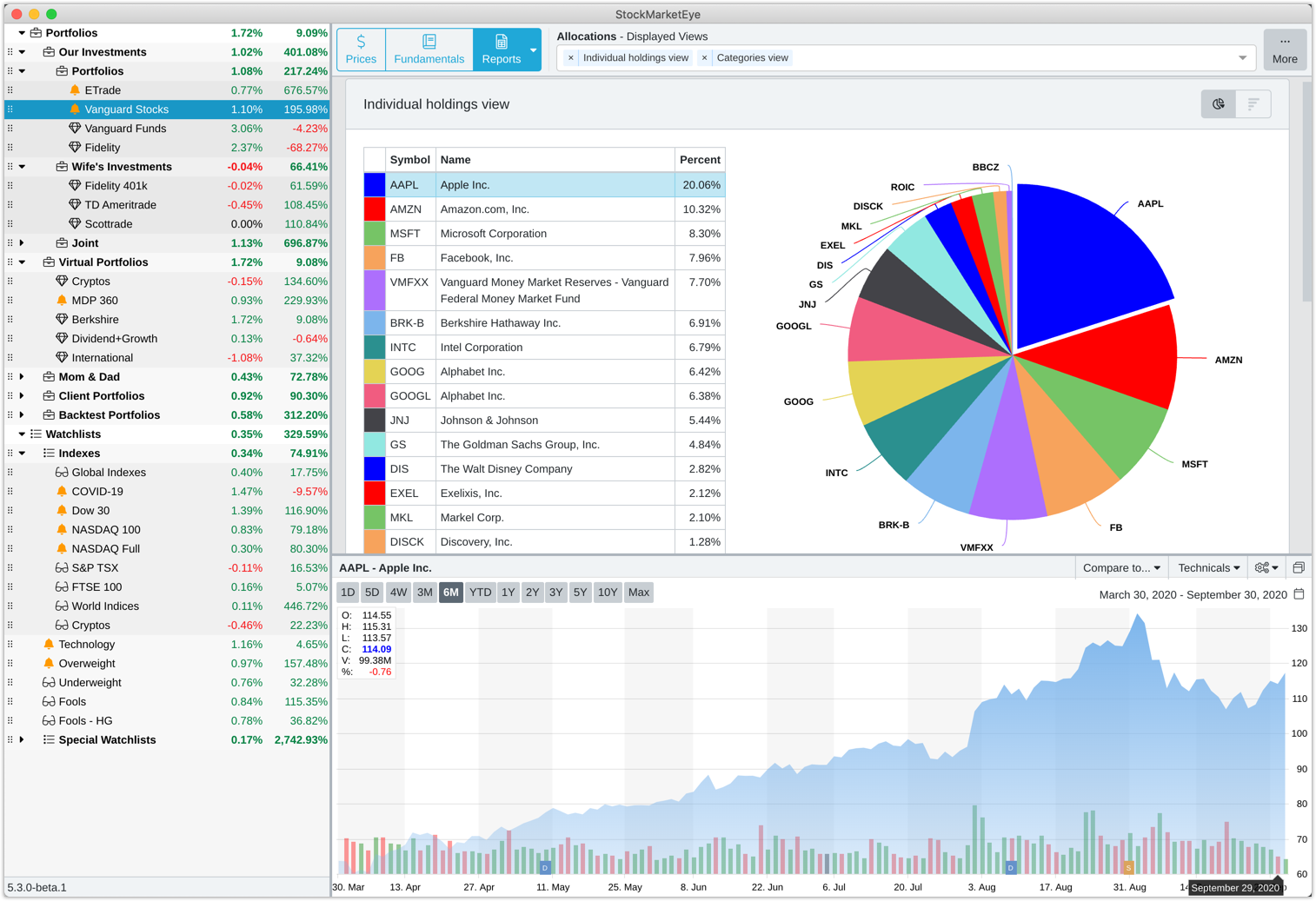This screenshot has width=1316, height=901.
Task: Open the chart date range calendar
Action: (x=1299, y=594)
